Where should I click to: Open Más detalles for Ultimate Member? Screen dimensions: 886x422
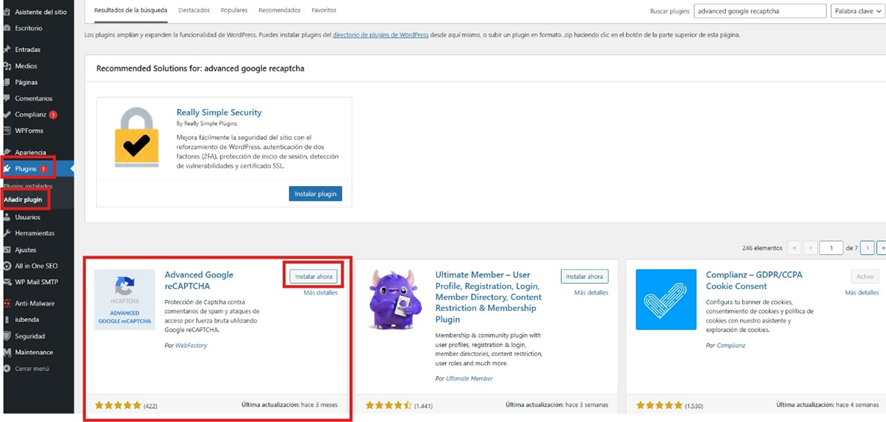pyautogui.click(x=592, y=293)
